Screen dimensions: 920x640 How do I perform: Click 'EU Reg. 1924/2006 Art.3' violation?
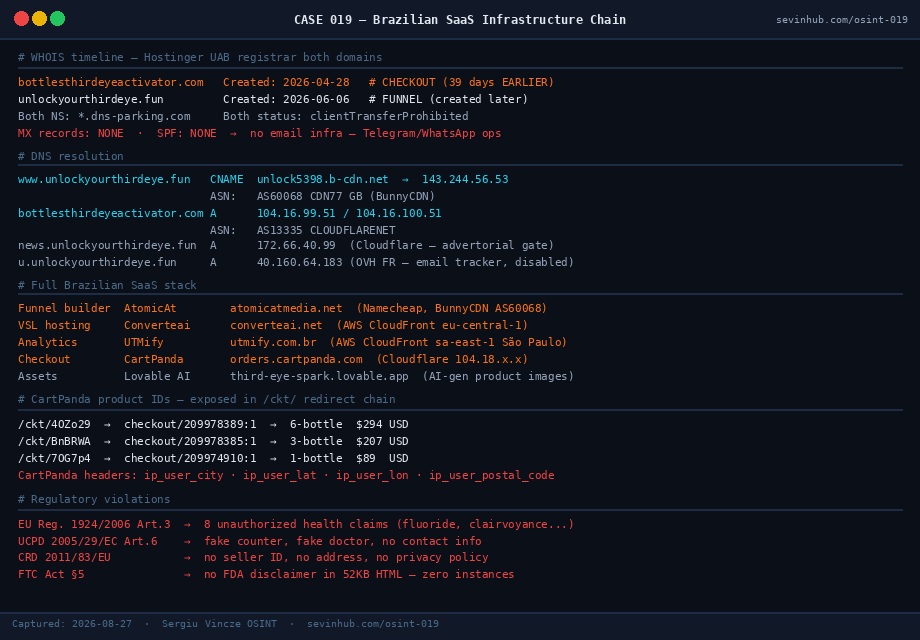[x=94, y=524]
